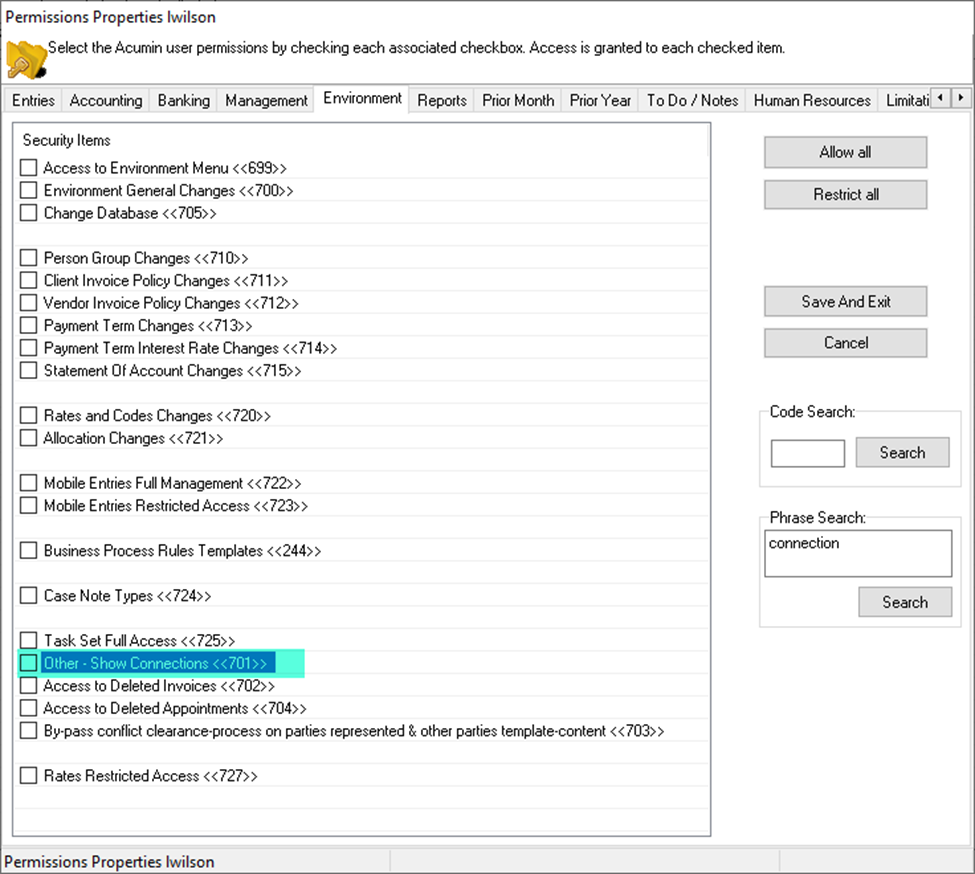Toggle Statement Of Account Changes <<715>>
Image resolution: width=975 pixels, height=874 pixels.
29,370
